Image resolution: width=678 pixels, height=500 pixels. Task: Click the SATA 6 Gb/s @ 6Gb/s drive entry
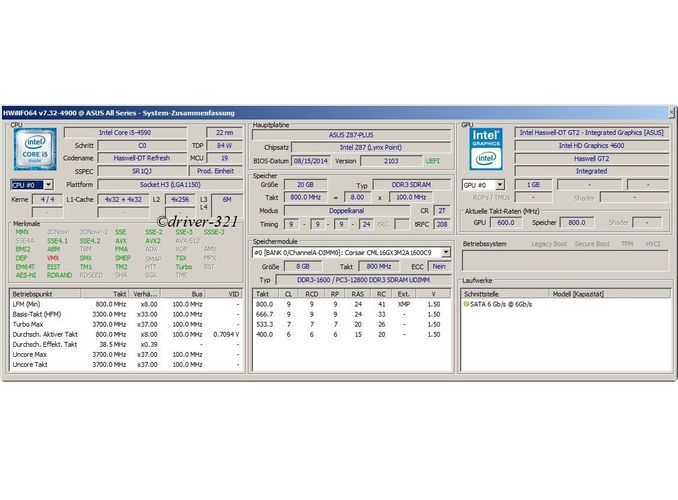point(501,304)
